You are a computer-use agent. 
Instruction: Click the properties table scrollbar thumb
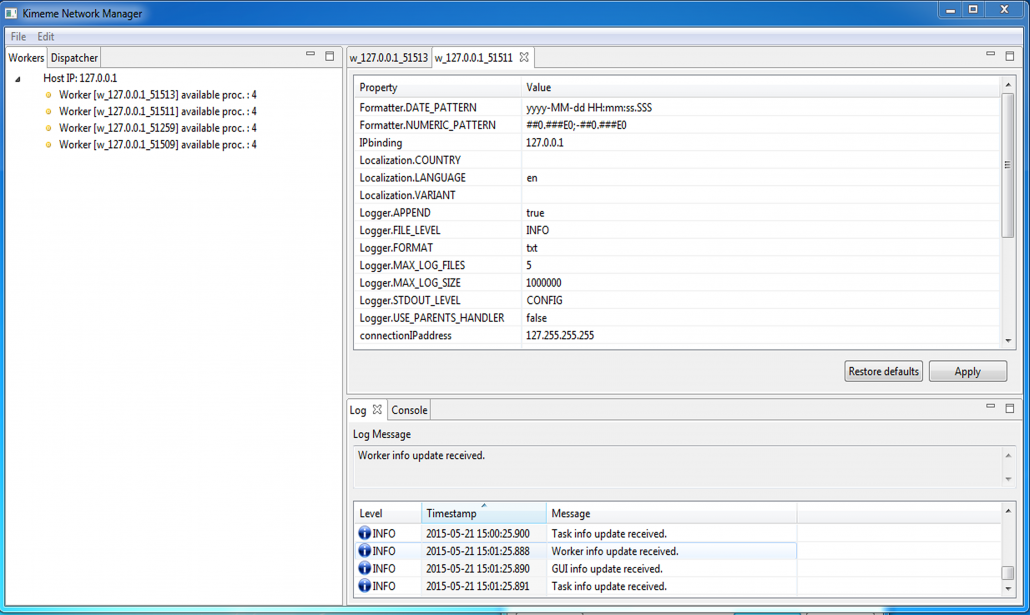click(1008, 165)
